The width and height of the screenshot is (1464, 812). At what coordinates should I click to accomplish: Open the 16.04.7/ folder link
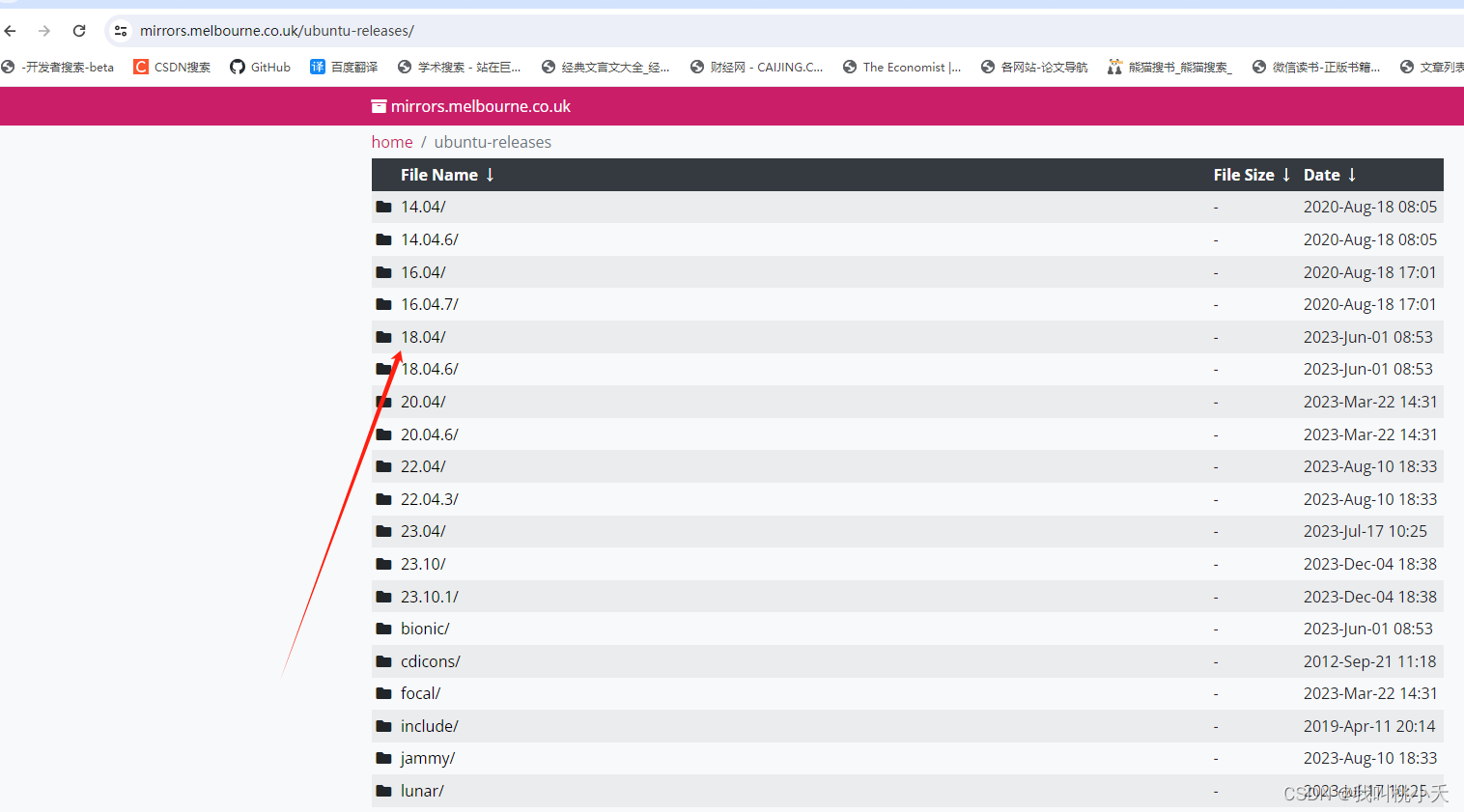430,304
